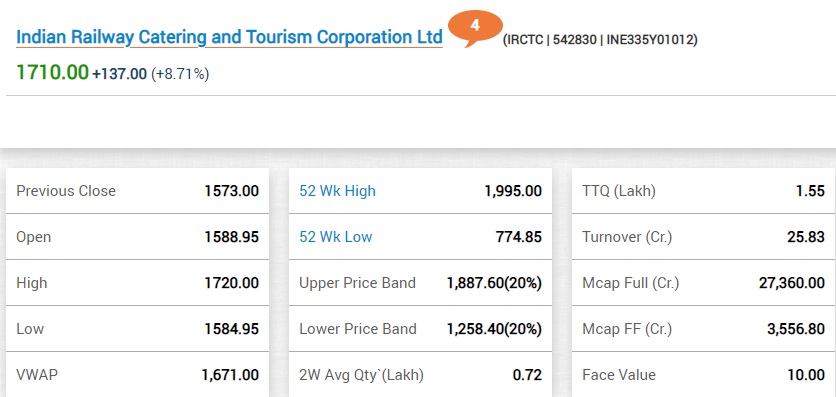Select the Mcap Full (Cr.) value
This screenshot has width=836, height=397.
tap(792, 283)
